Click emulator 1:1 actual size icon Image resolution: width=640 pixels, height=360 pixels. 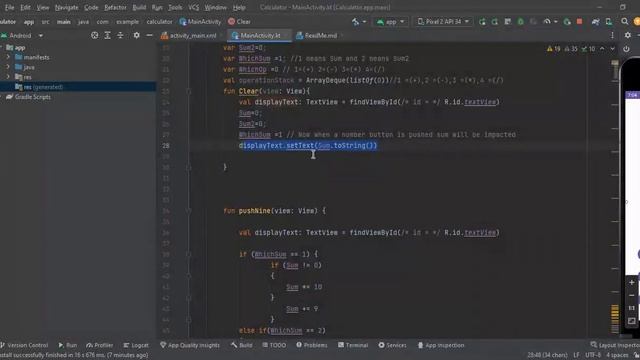[x=631, y=308]
